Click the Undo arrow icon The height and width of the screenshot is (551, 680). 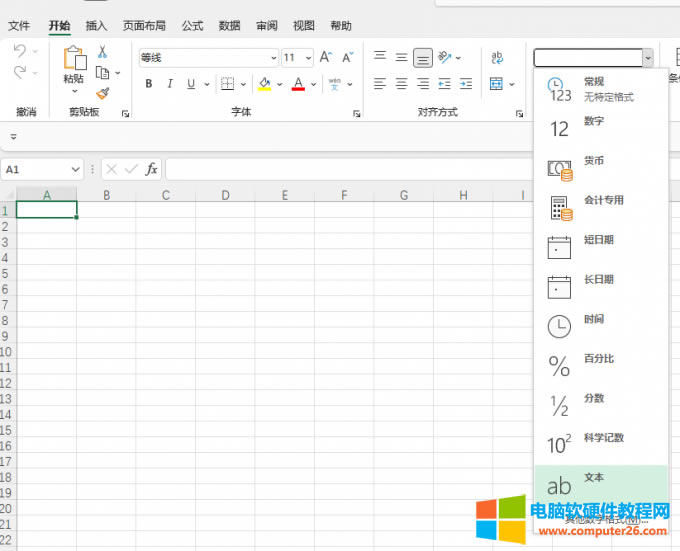[20, 52]
